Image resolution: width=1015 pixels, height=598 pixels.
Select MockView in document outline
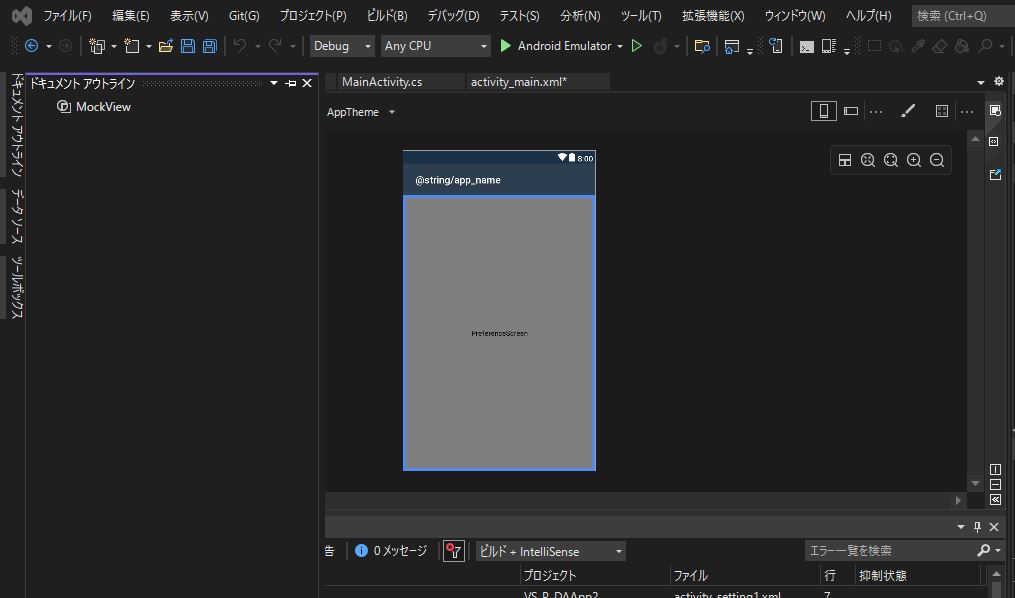pyautogui.click(x=103, y=106)
